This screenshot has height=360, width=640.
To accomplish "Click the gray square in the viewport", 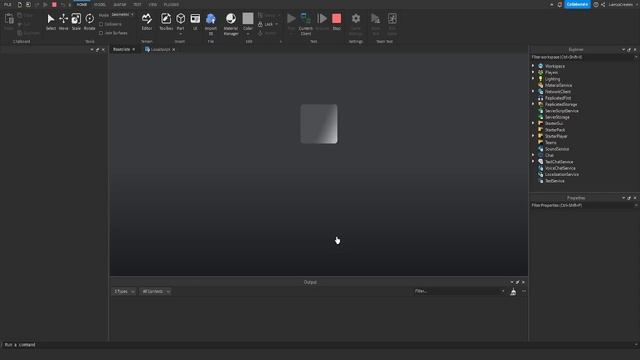I will (x=319, y=124).
